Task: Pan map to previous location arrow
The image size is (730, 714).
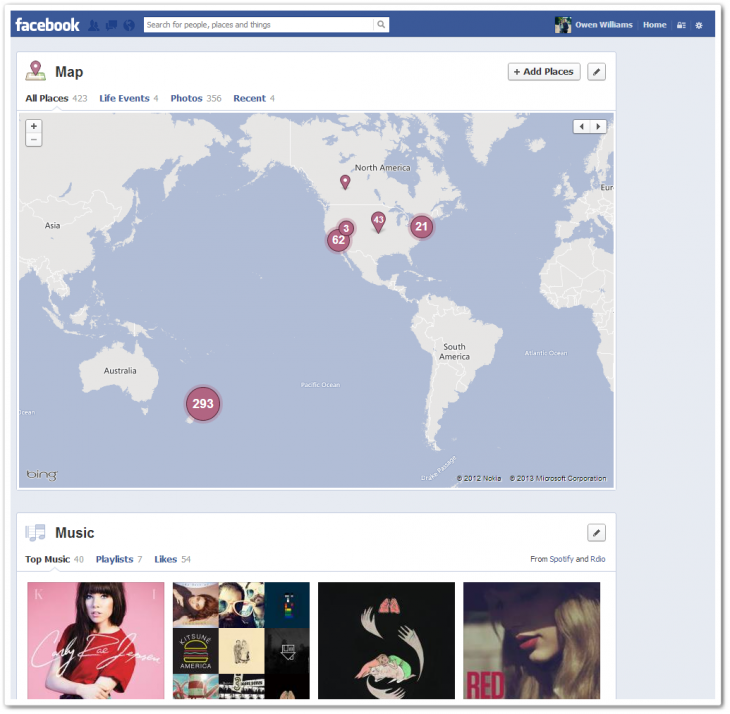Action: click(x=582, y=127)
